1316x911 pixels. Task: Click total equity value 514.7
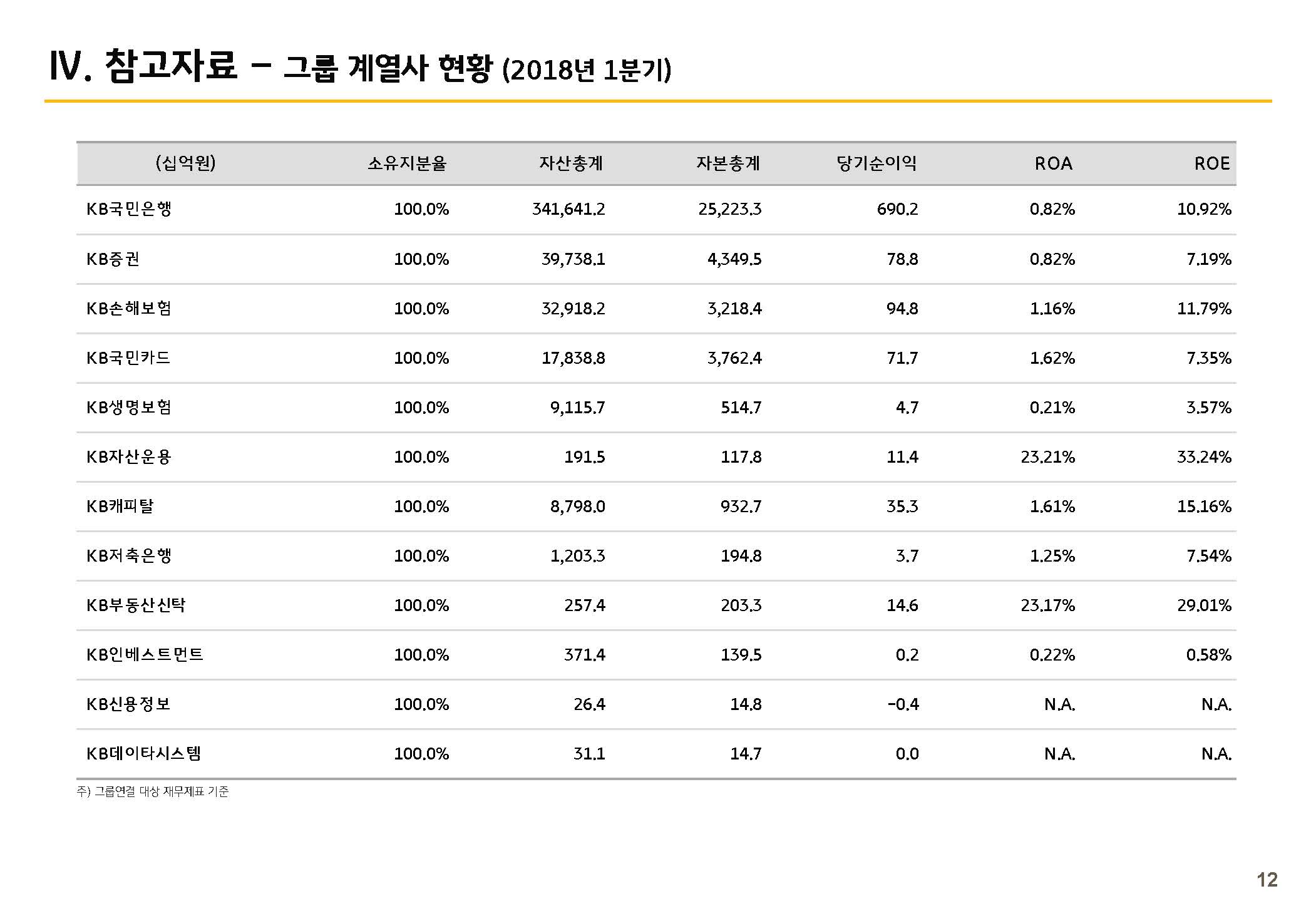pyautogui.click(x=741, y=408)
